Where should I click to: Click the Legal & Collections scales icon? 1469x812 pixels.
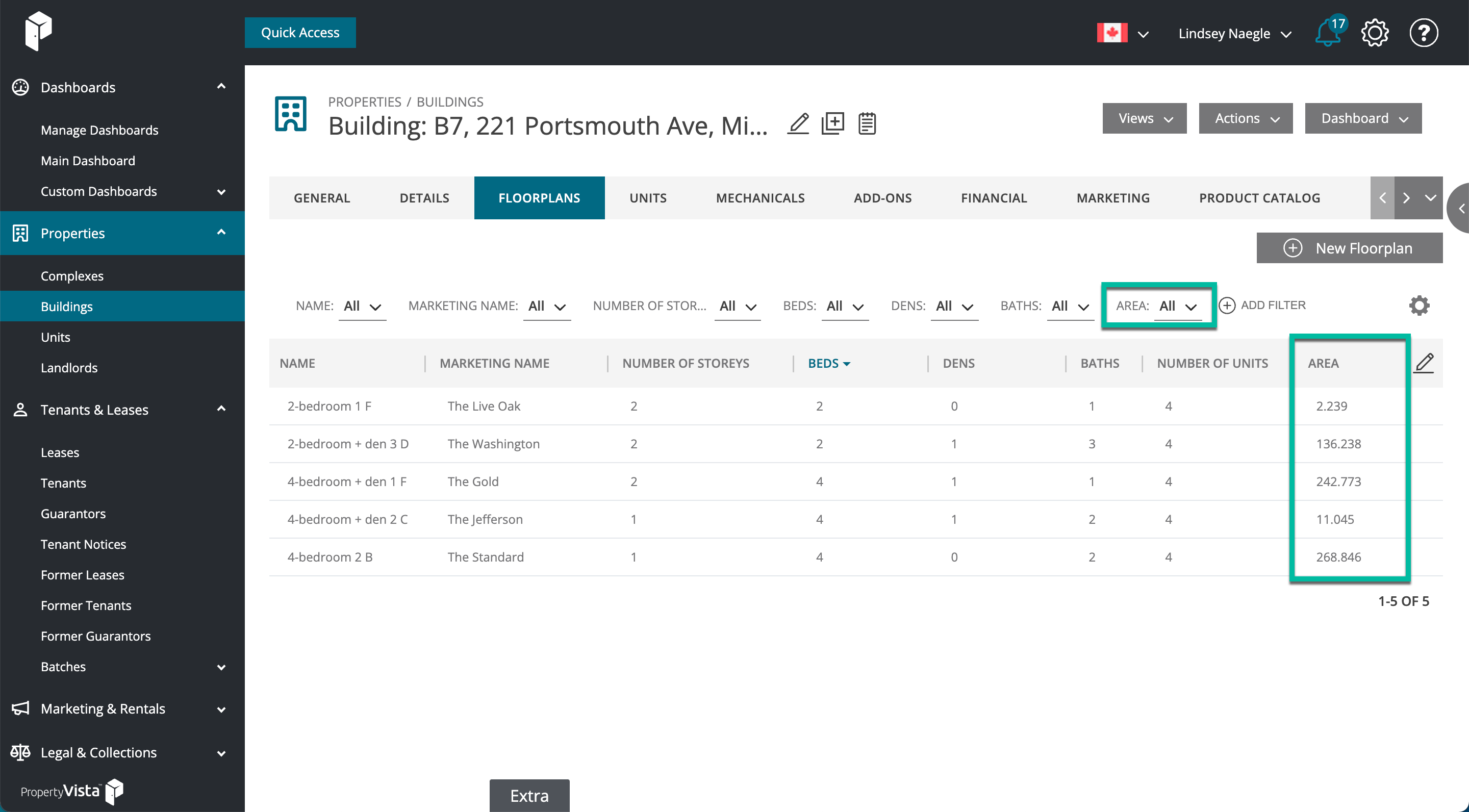click(20, 752)
